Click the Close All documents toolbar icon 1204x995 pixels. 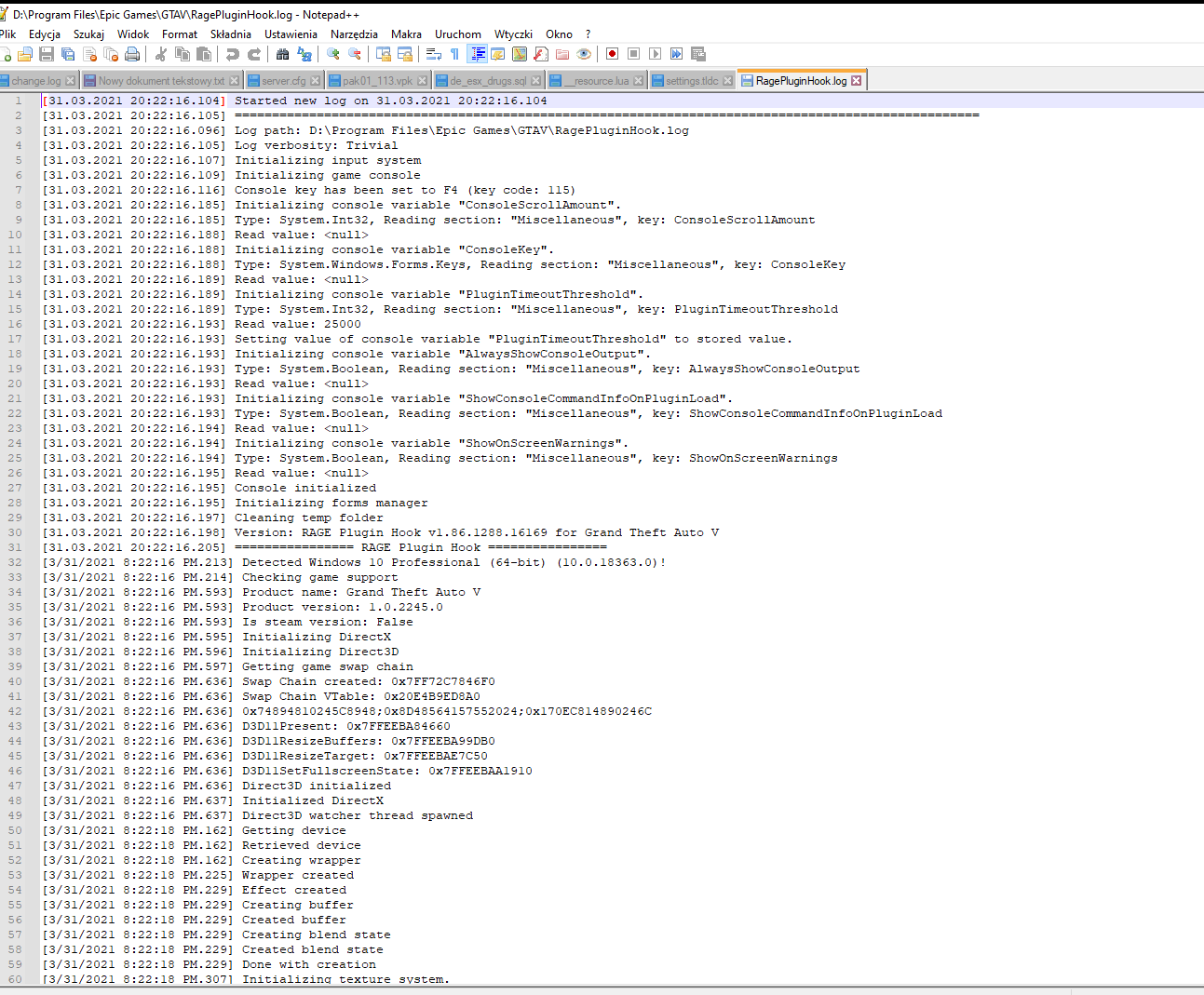tap(111, 54)
